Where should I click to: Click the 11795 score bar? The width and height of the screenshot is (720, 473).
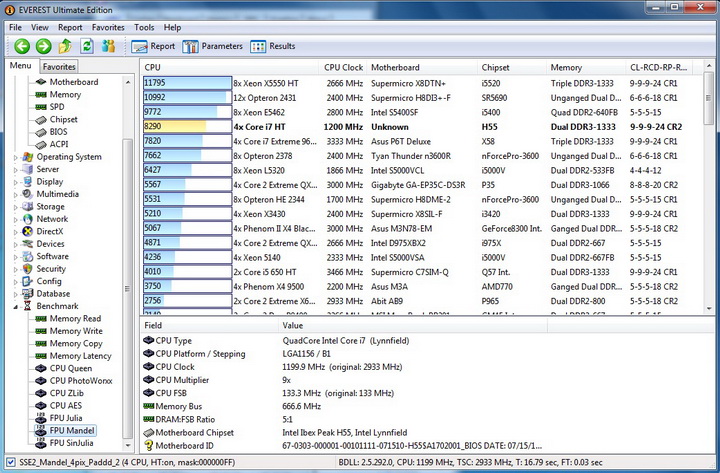pyautogui.click(x=187, y=83)
